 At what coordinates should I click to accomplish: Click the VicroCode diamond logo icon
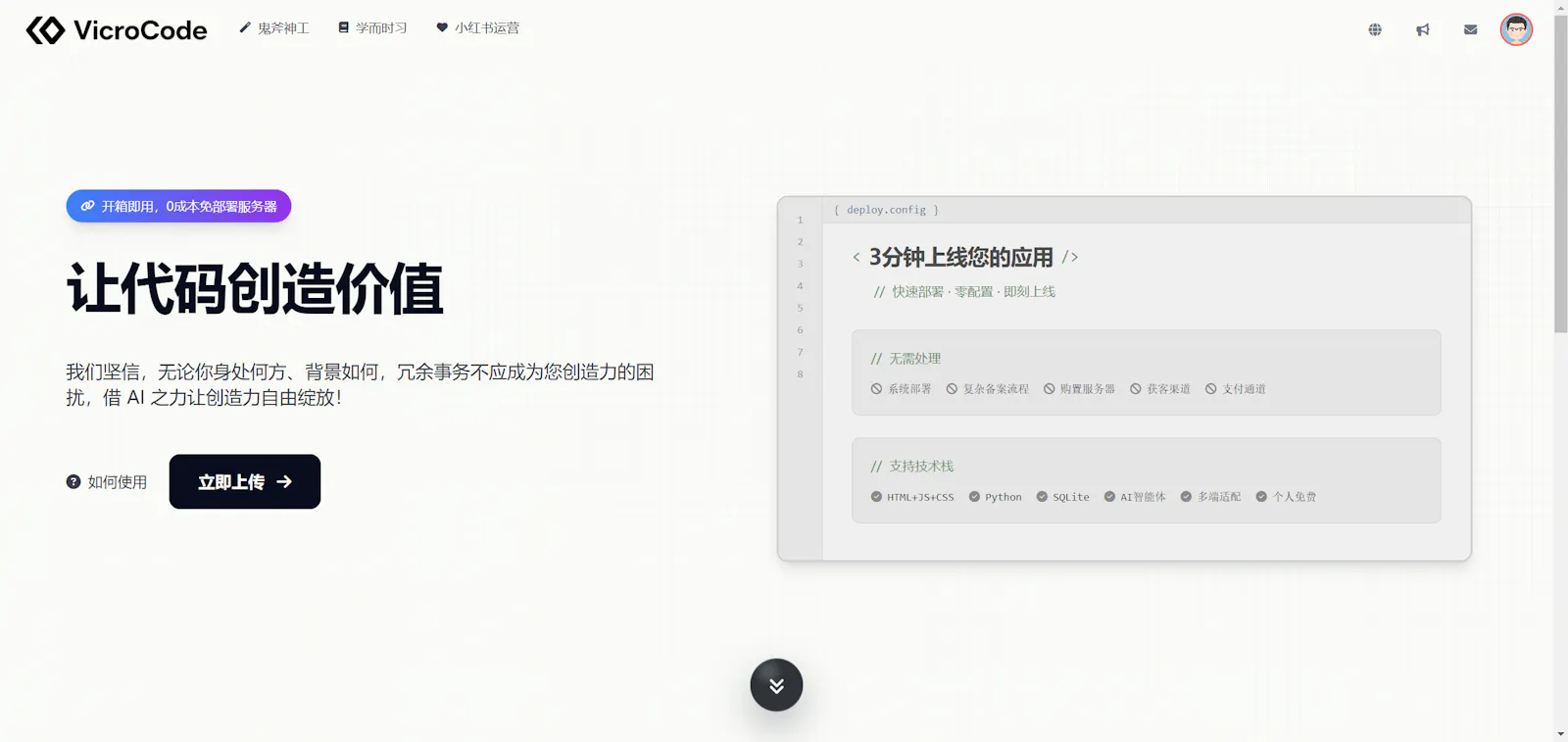(x=45, y=30)
